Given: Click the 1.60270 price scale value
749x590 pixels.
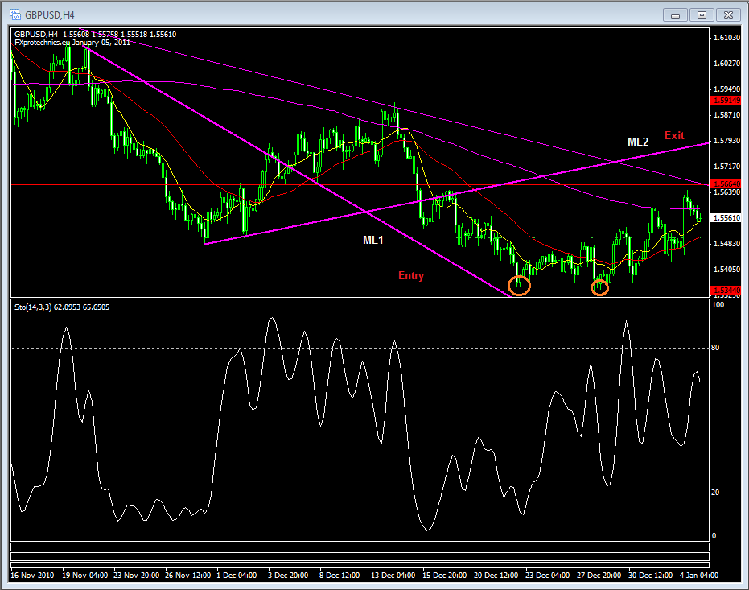Looking at the screenshot, I should point(727,63).
